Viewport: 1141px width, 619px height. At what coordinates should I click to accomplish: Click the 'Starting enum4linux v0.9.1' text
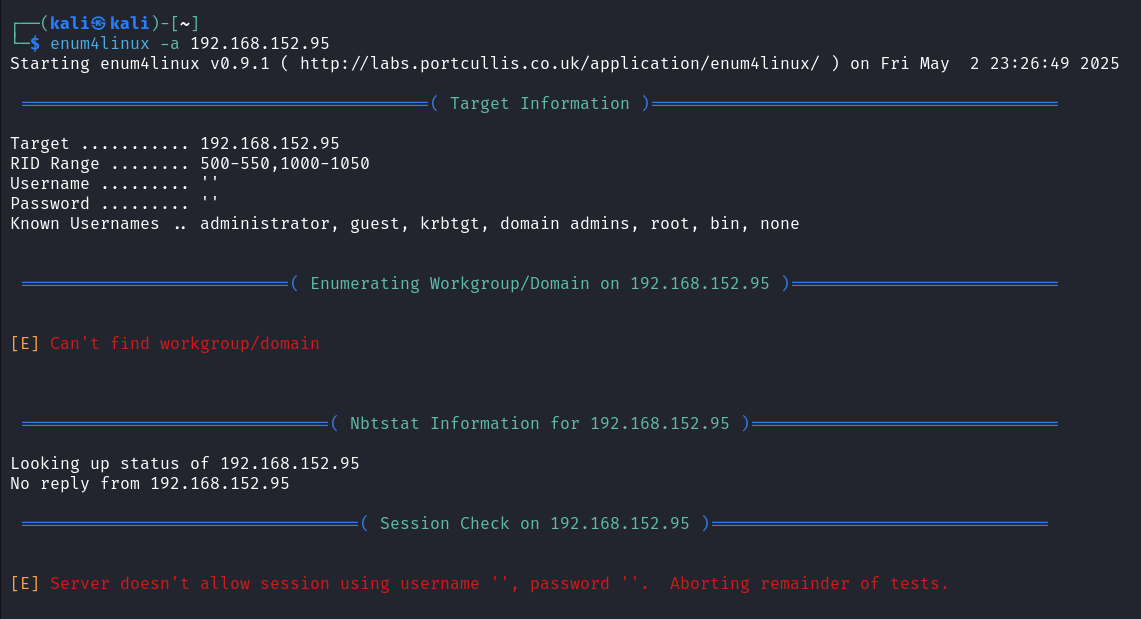[x=140, y=64]
